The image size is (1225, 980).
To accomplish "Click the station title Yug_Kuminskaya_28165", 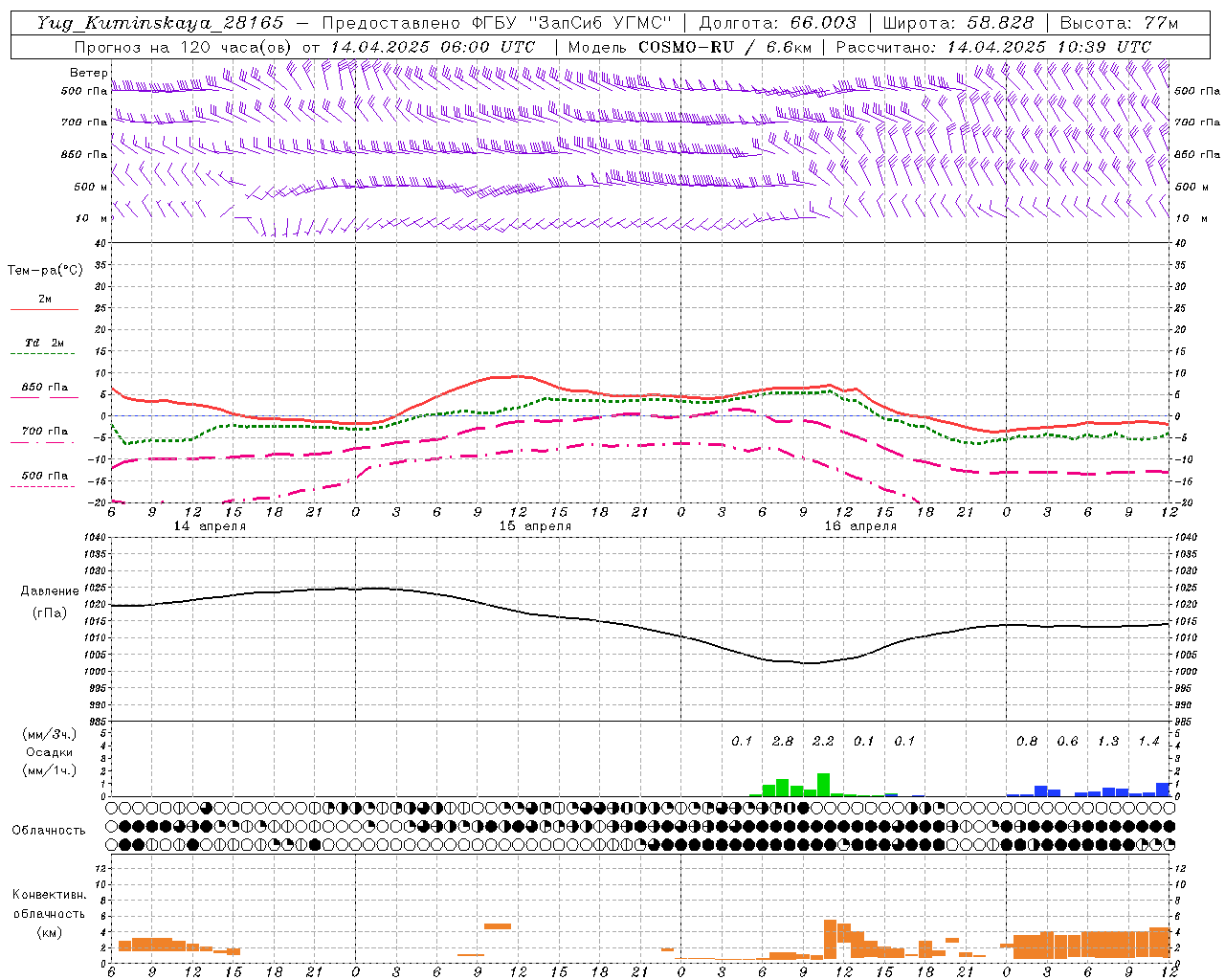I will [x=161, y=23].
